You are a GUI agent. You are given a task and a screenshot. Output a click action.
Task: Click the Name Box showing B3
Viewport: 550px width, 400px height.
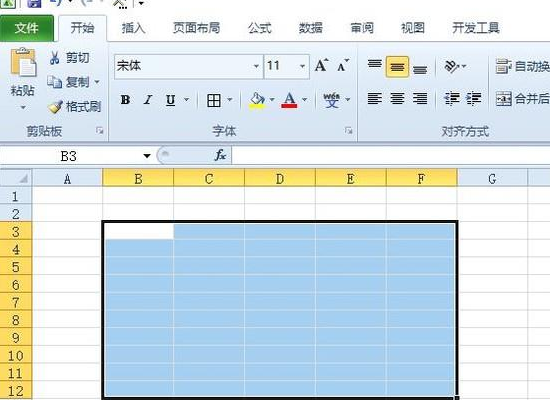(x=76, y=156)
